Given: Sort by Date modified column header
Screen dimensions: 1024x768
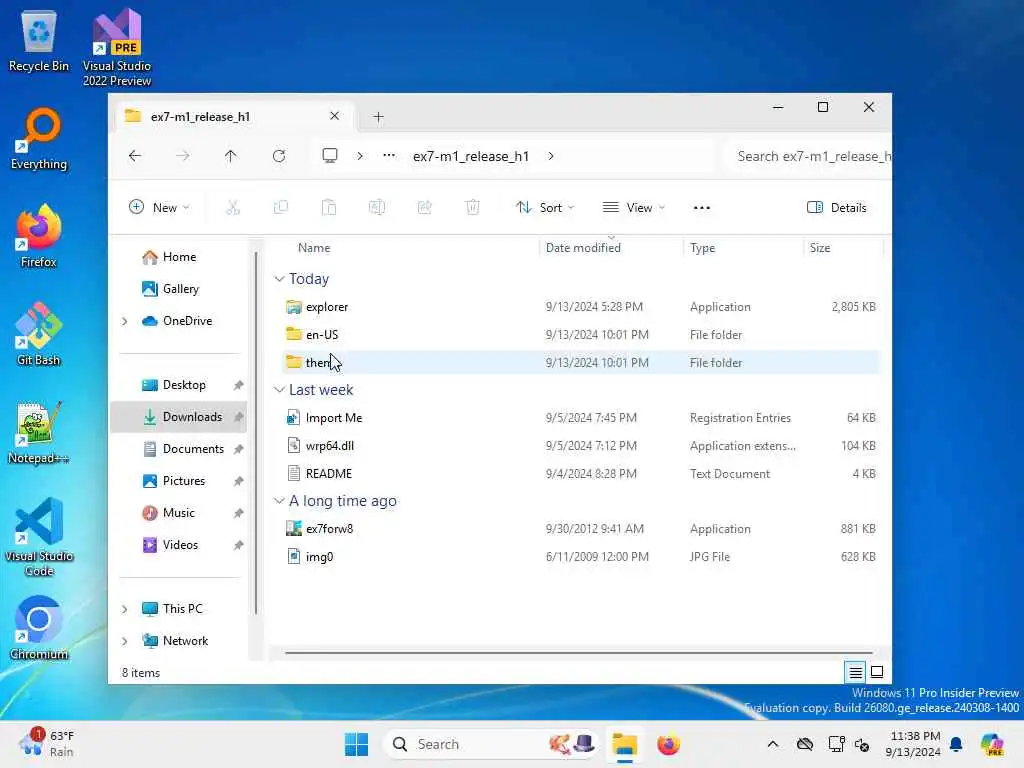Looking at the screenshot, I should pos(583,248).
